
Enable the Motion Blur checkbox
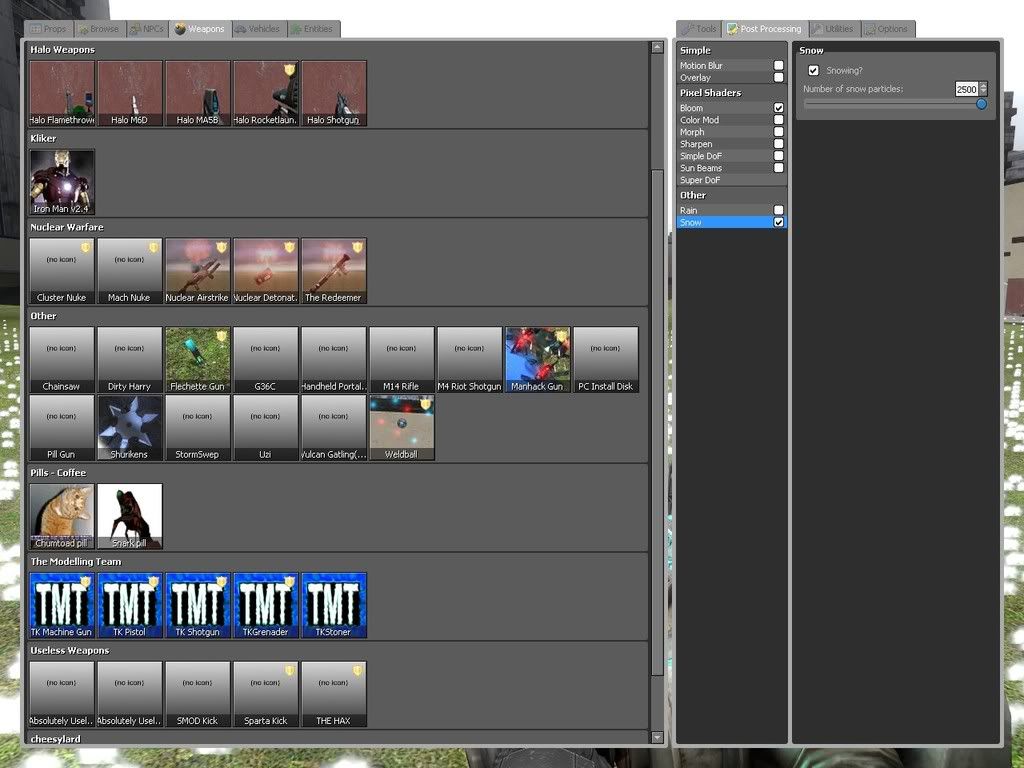[x=779, y=66]
